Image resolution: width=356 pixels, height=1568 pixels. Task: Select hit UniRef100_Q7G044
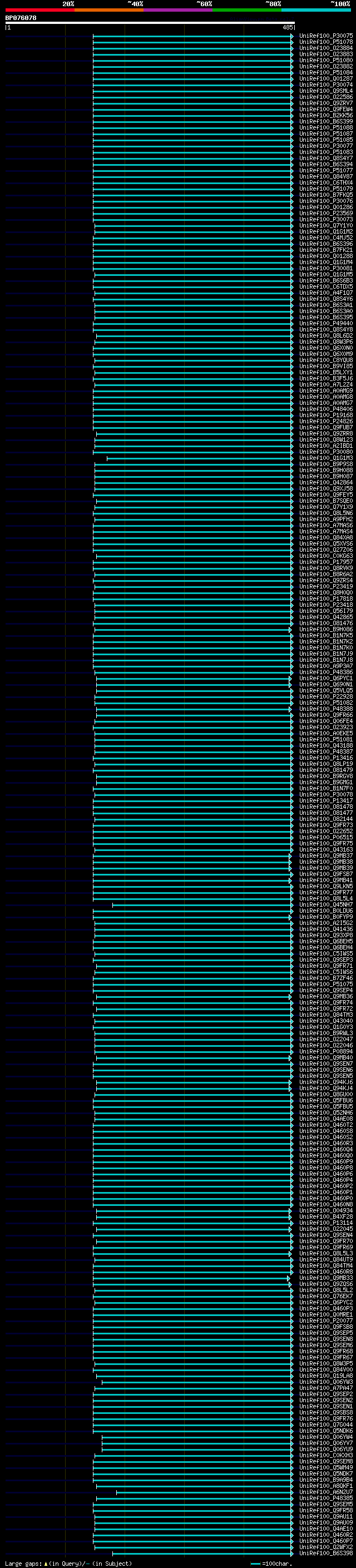pyautogui.click(x=326, y=1425)
